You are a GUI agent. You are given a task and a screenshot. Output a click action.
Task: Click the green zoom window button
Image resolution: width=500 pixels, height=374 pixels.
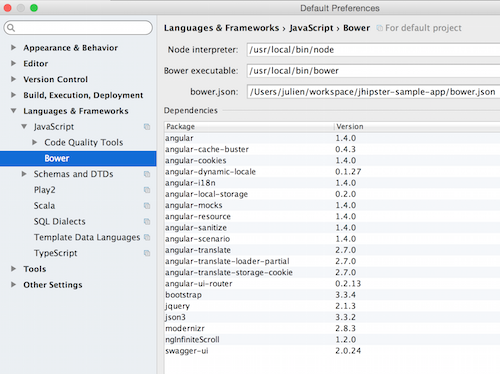[34, 8]
